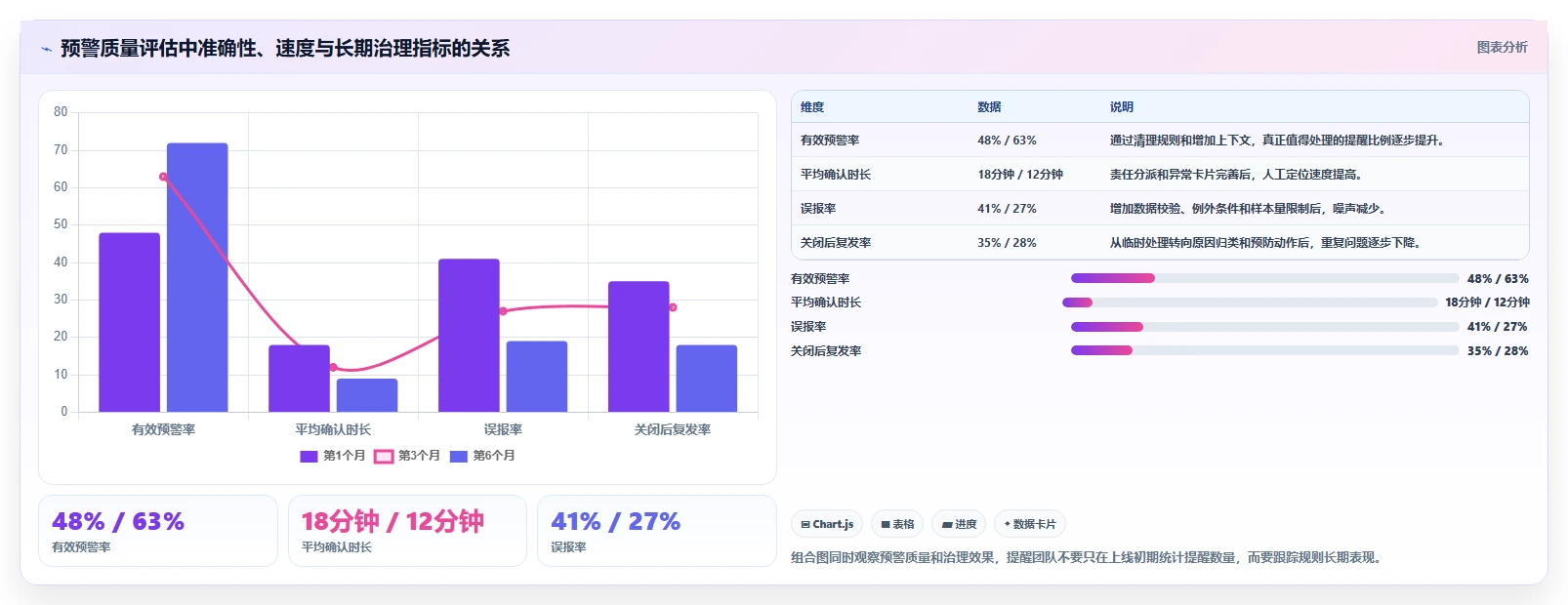Select the 进度 tag chip

959,524
